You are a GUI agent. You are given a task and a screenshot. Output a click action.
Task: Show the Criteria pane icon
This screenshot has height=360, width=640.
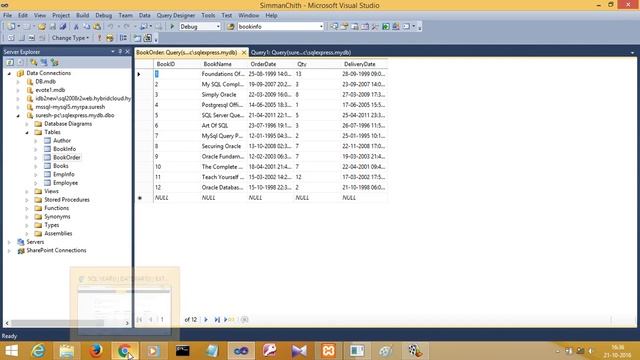pos(21,38)
